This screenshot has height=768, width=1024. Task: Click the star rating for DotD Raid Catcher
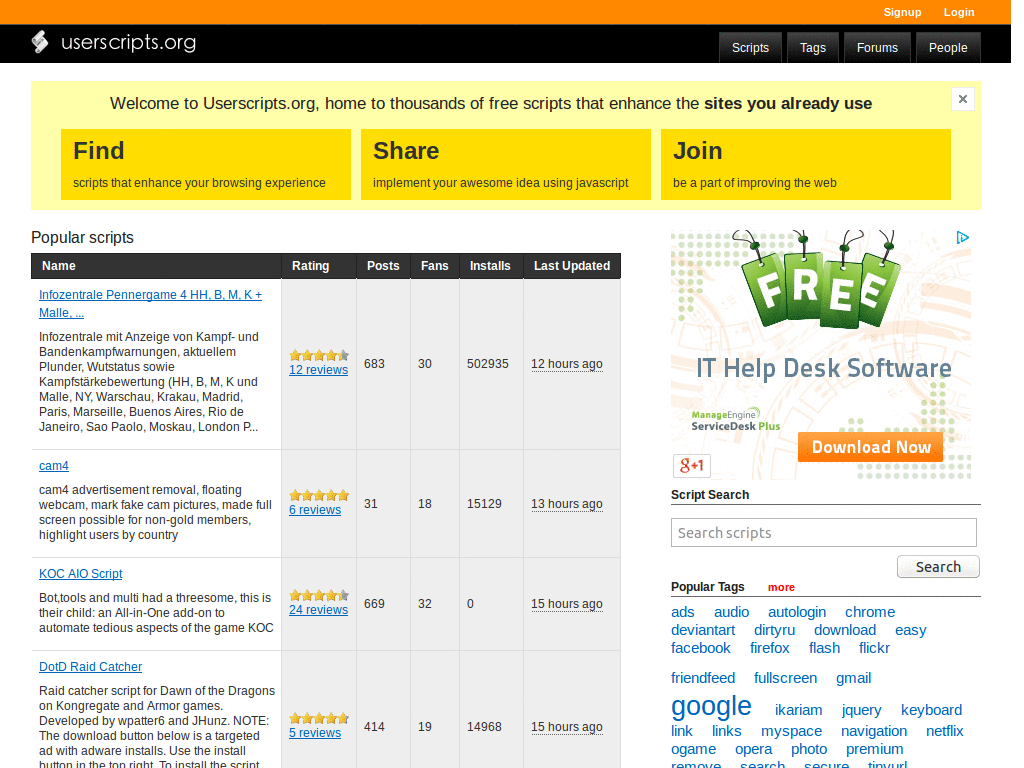tap(318, 716)
